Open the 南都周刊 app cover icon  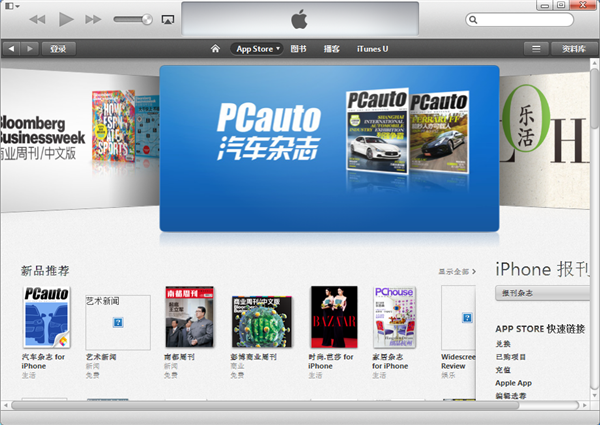pyautogui.click(x=189, y=317)
